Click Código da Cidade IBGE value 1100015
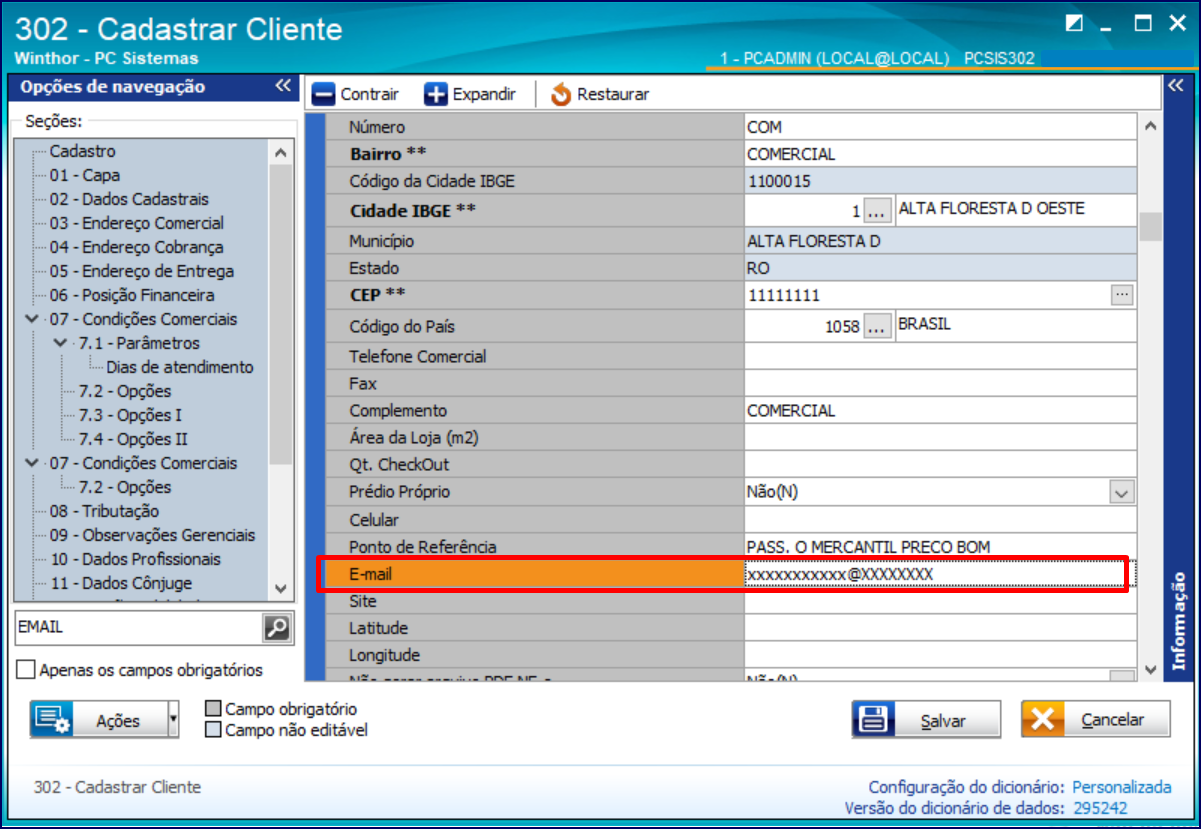The image size is (1201, 829). click(x=940, y=182)
